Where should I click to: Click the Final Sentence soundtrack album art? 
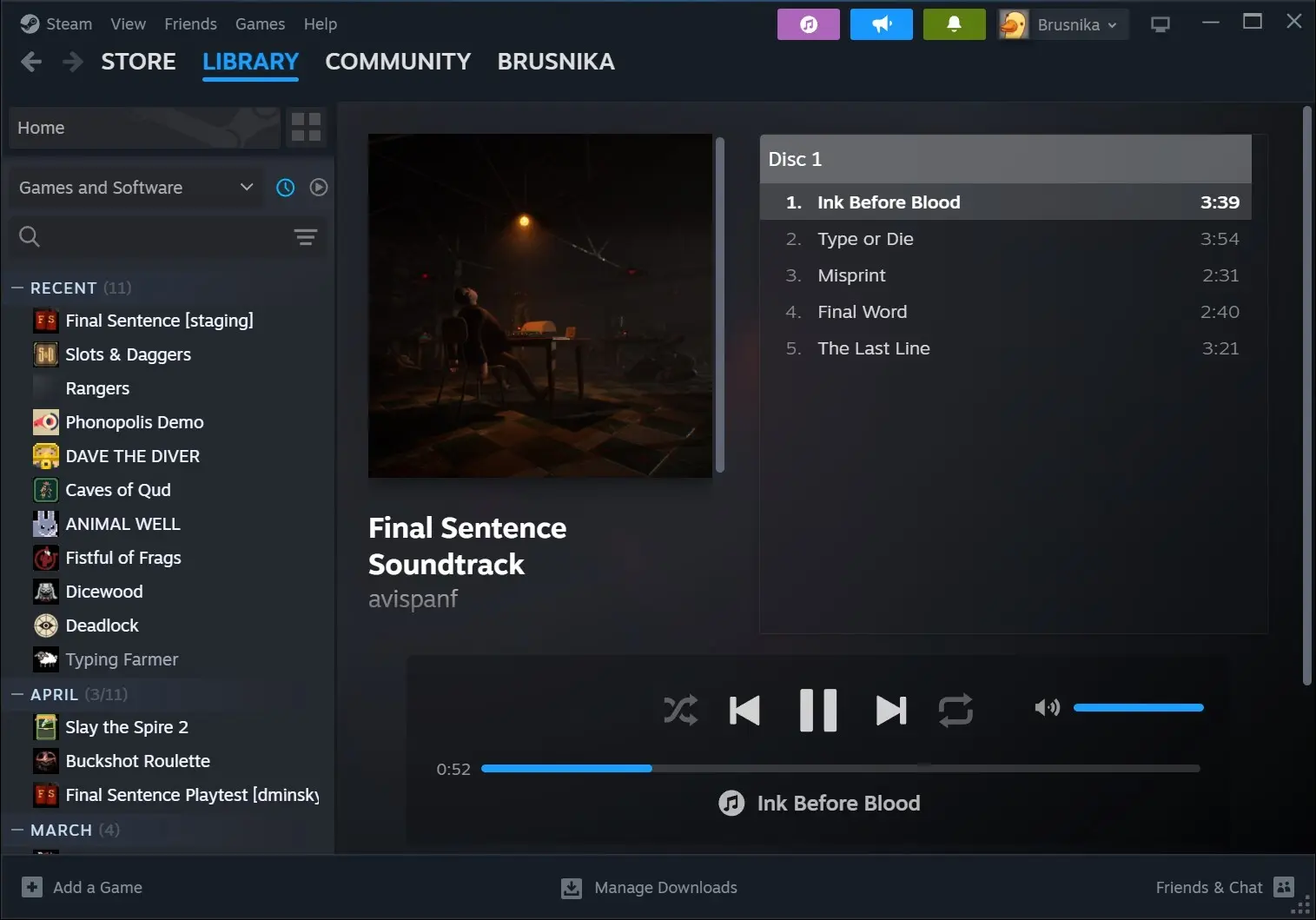click(540, 306)
